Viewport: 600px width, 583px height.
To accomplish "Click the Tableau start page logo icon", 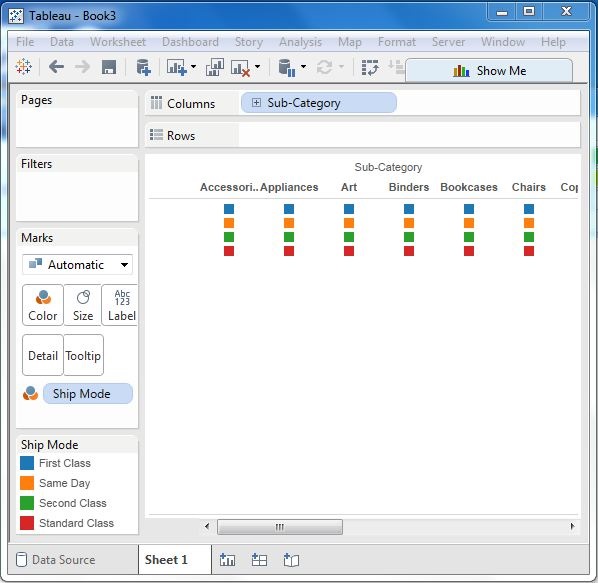I will click(x=24, y=67).
